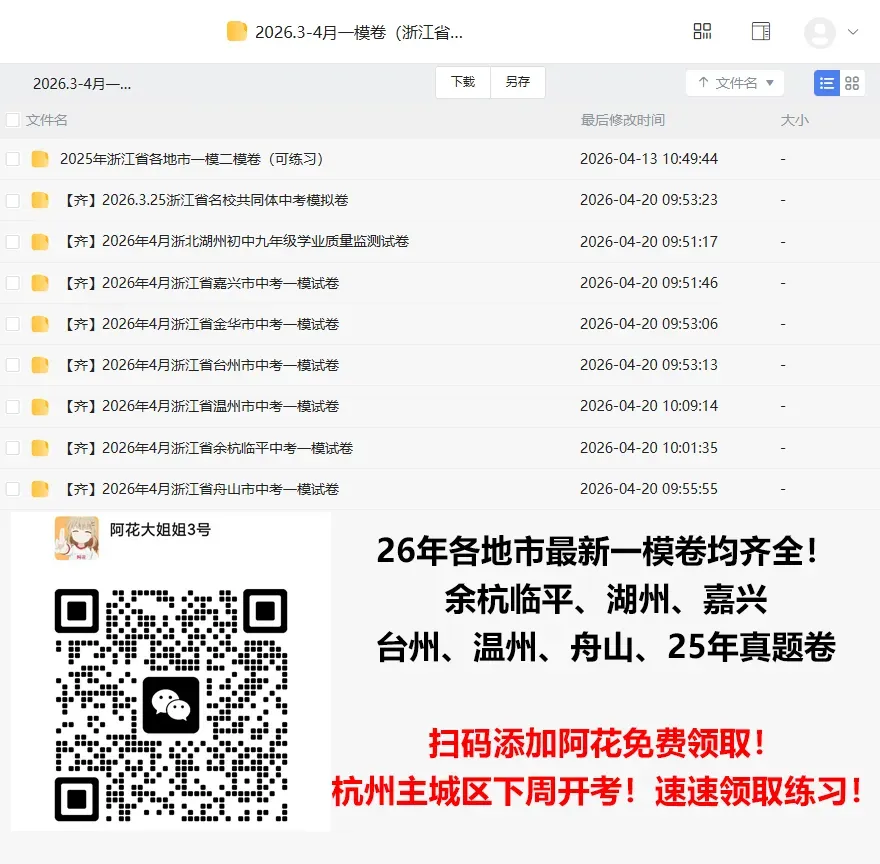Switch to grid view mode
880x864 pixels.
(x=852, y=83)
